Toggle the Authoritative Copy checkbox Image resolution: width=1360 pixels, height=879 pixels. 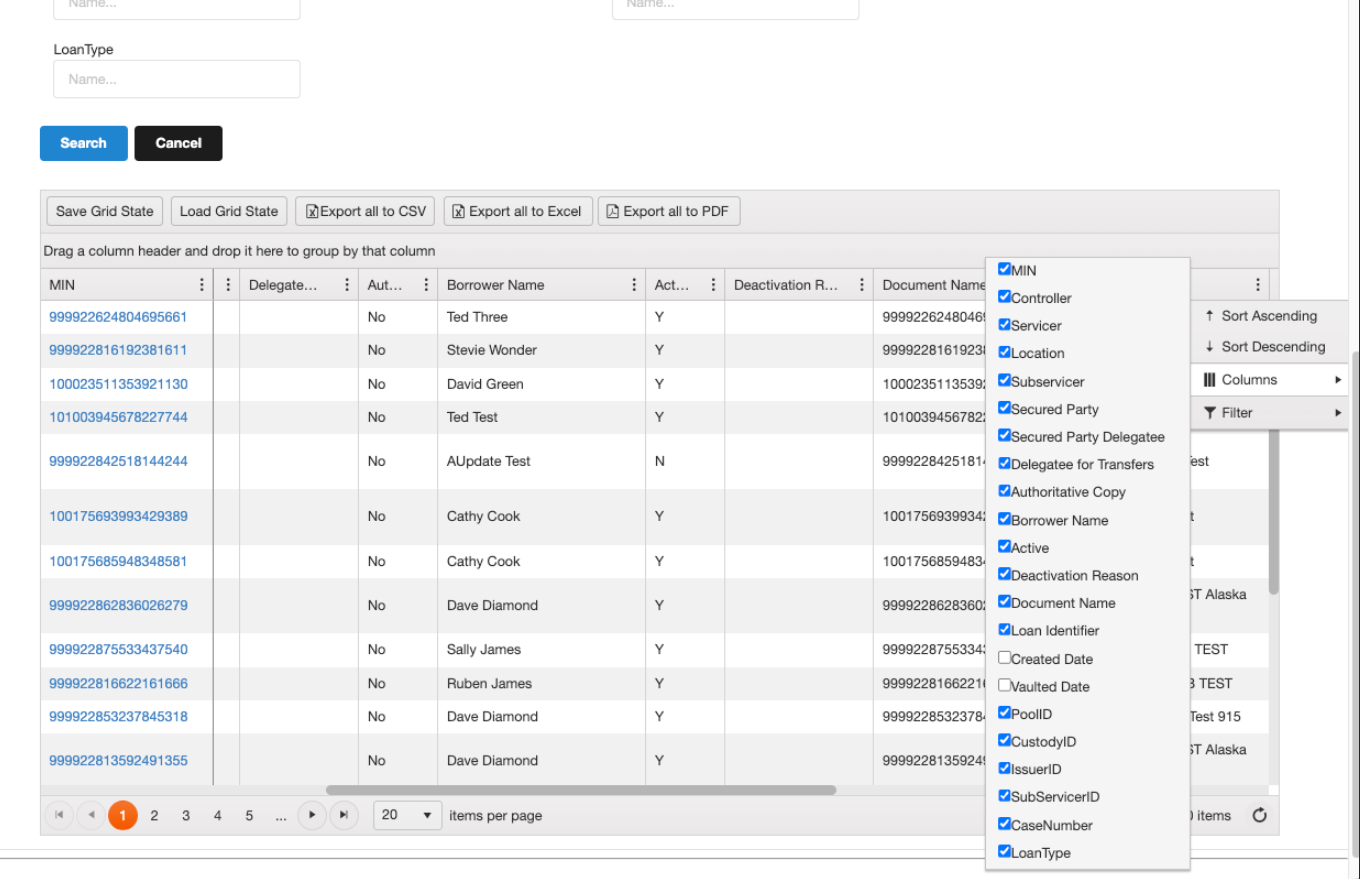point(1005,491)
